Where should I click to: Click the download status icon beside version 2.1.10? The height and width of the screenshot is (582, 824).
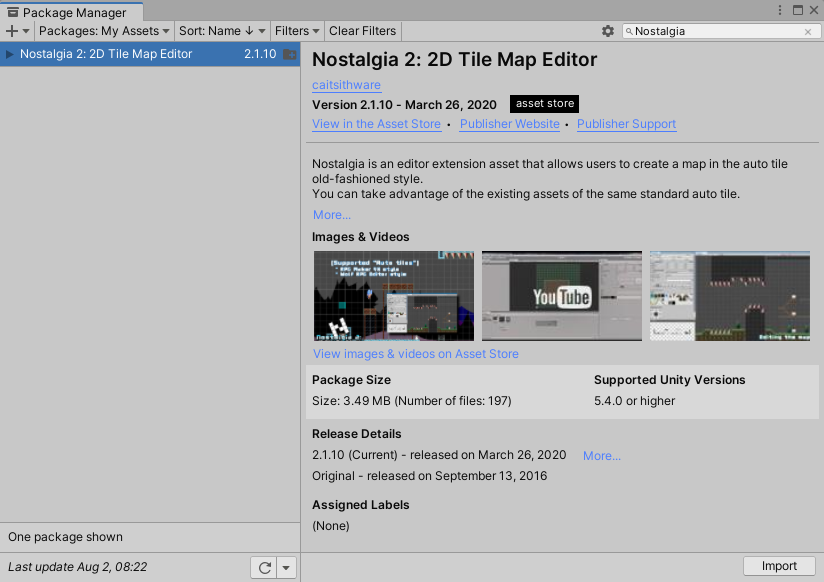click(x=289, y=54)
